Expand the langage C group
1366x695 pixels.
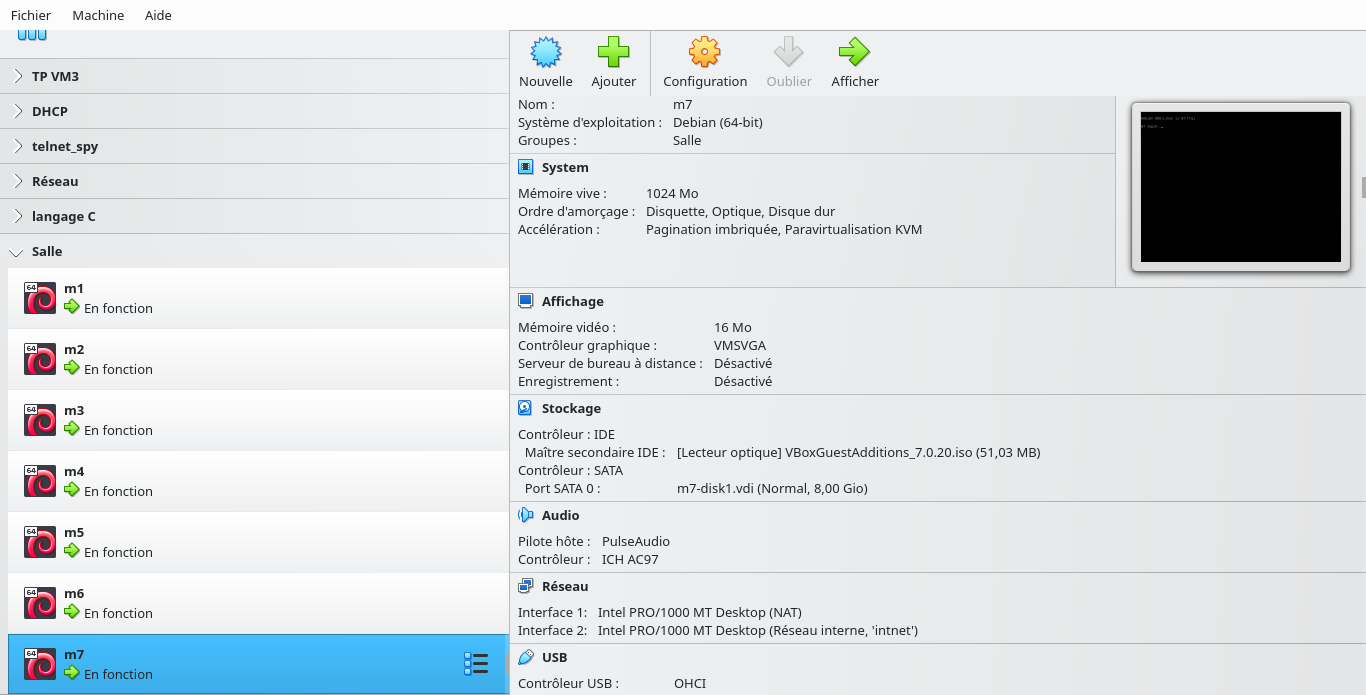(x=18, y=216)
